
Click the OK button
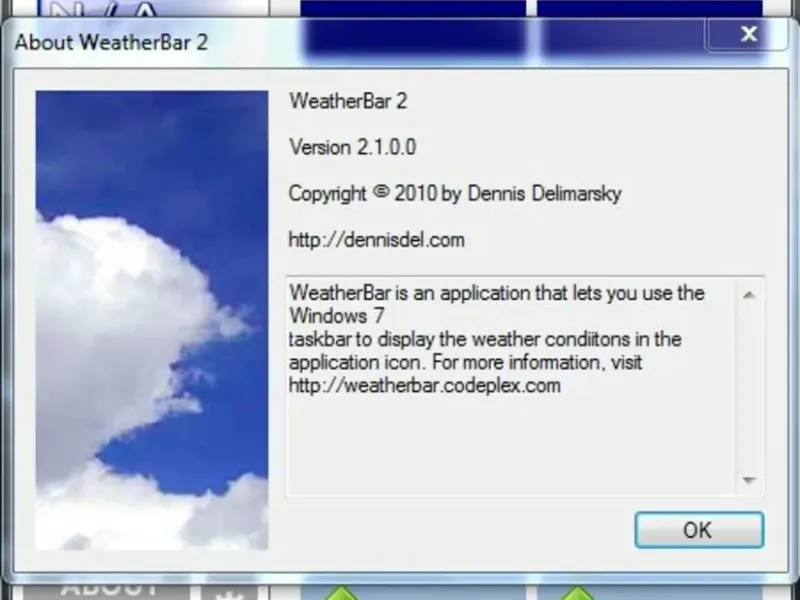699,530
